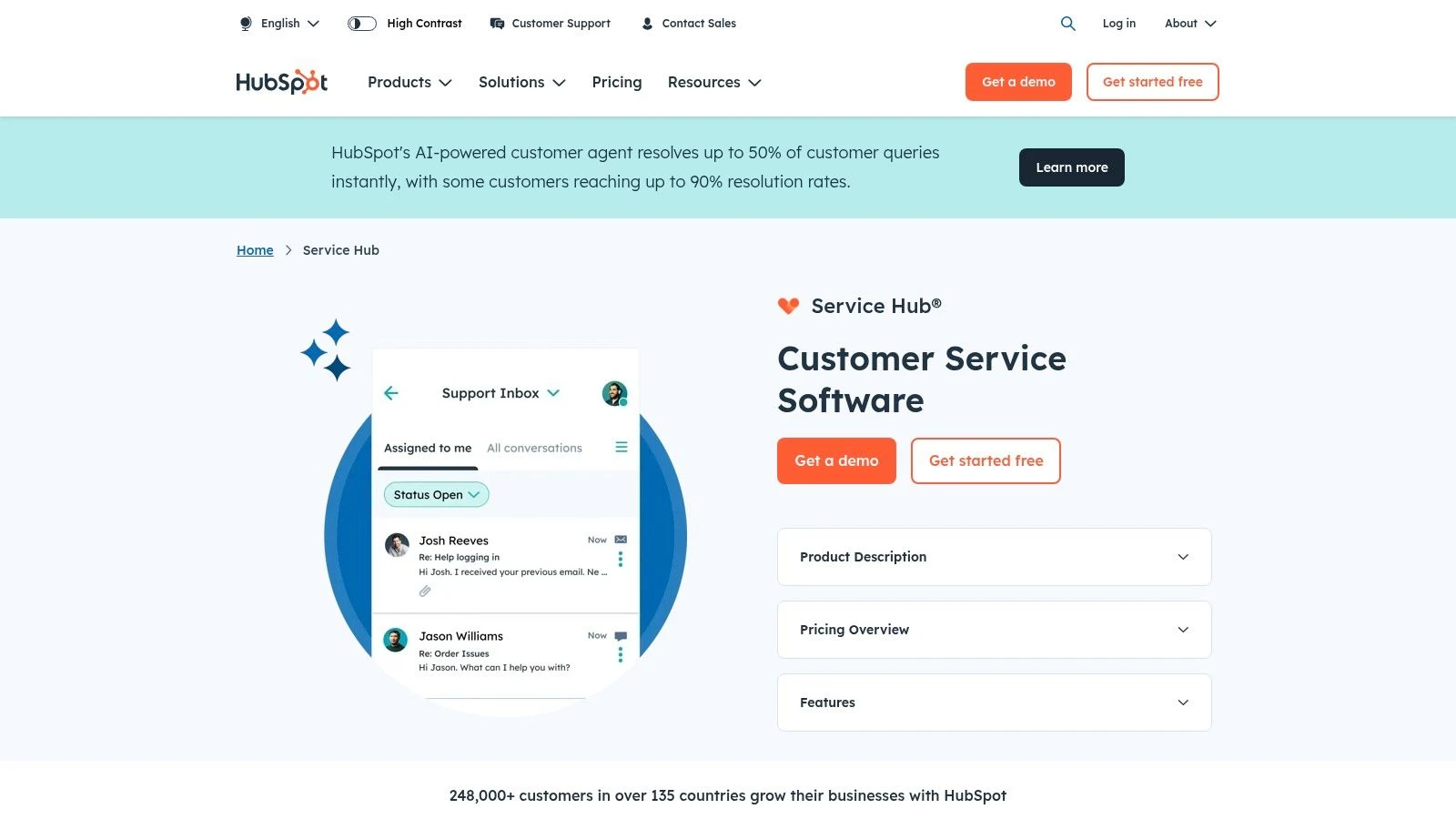Viewport: 1456px width, 819px height.
Task: Click the AI-powered customer agent banner text
Action: 635,167
